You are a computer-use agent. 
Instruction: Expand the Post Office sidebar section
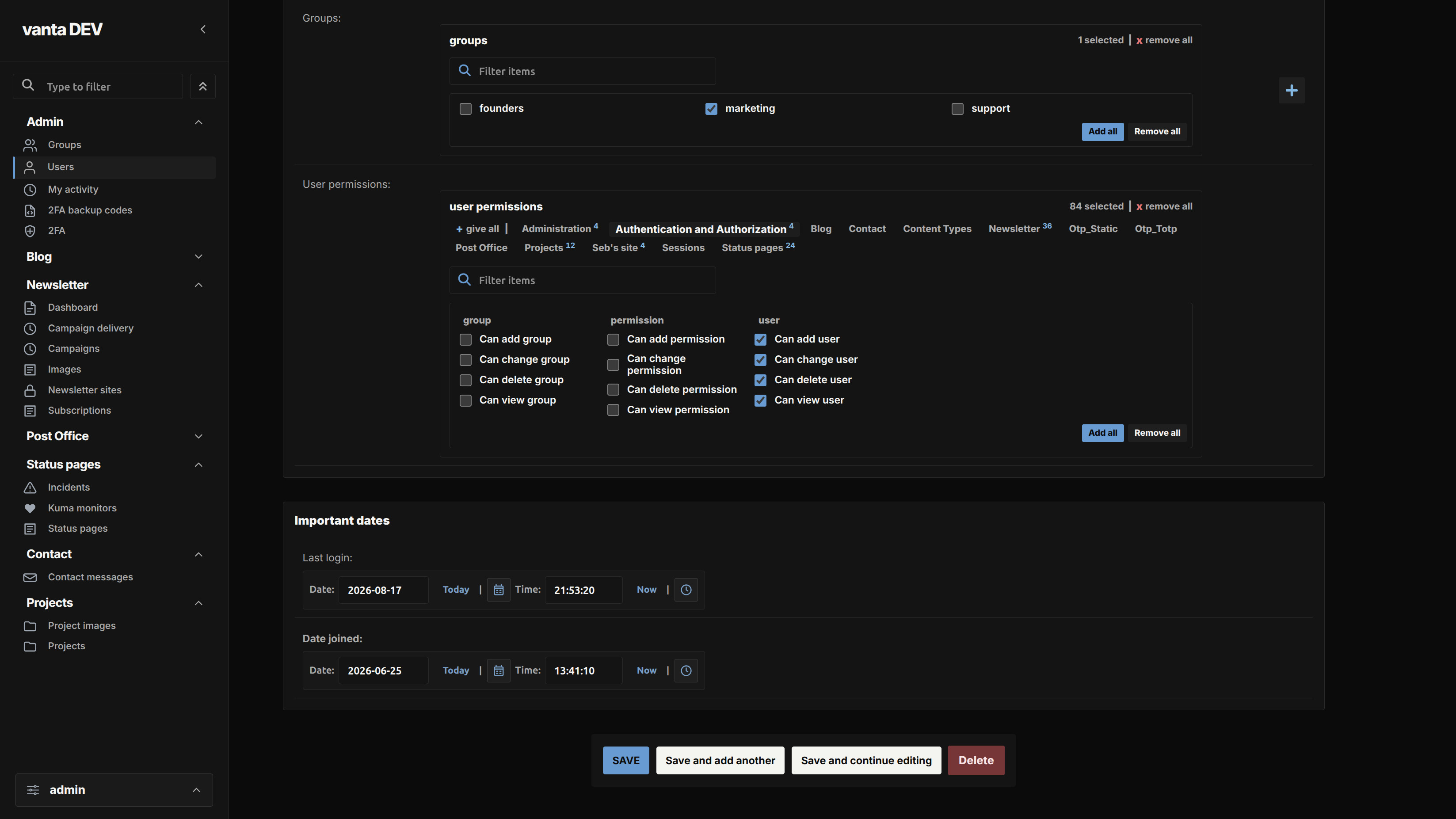(x=198, y=436)
